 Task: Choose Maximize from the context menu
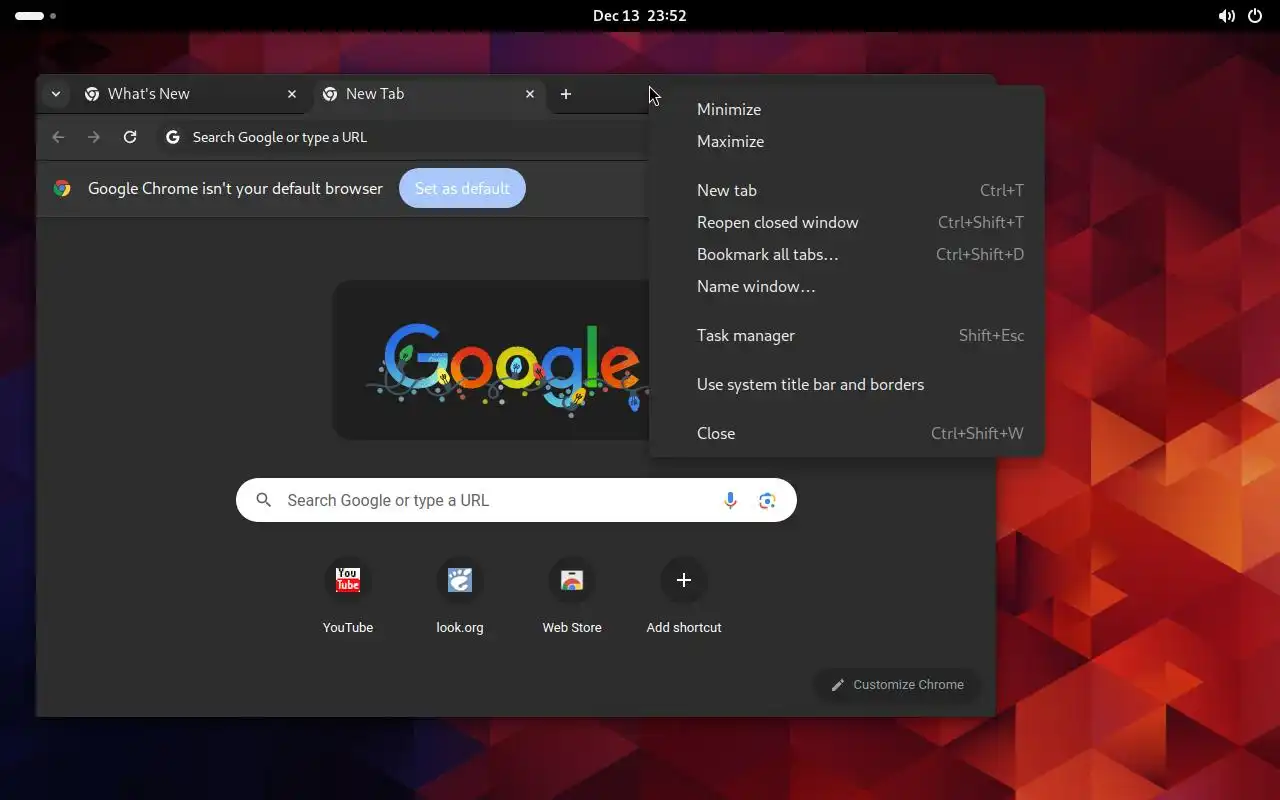click(x=846, y=141)
